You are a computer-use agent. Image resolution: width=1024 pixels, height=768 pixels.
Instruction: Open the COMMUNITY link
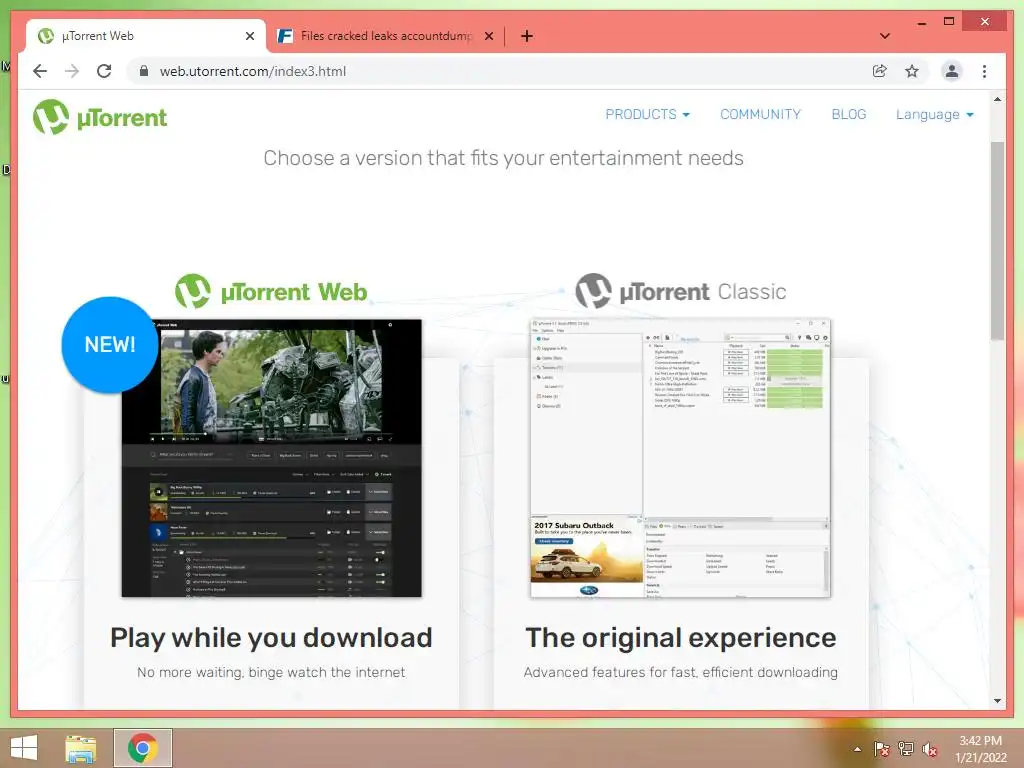tap(760, 114)
